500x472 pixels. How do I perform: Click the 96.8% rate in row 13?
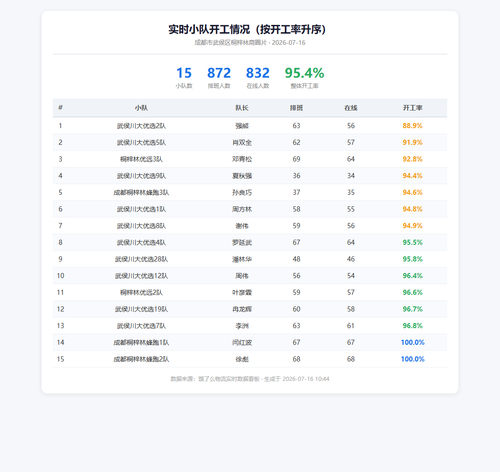[x=412, y=326]
